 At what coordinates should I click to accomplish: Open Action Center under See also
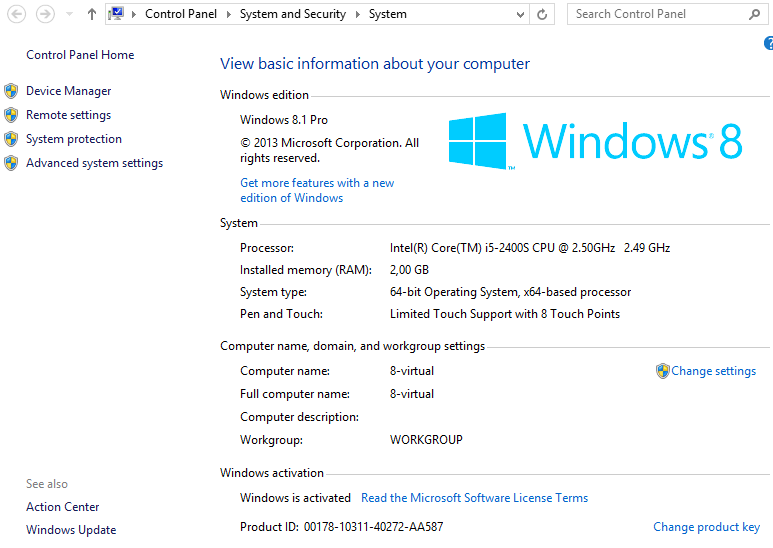(x=63, y=507)
